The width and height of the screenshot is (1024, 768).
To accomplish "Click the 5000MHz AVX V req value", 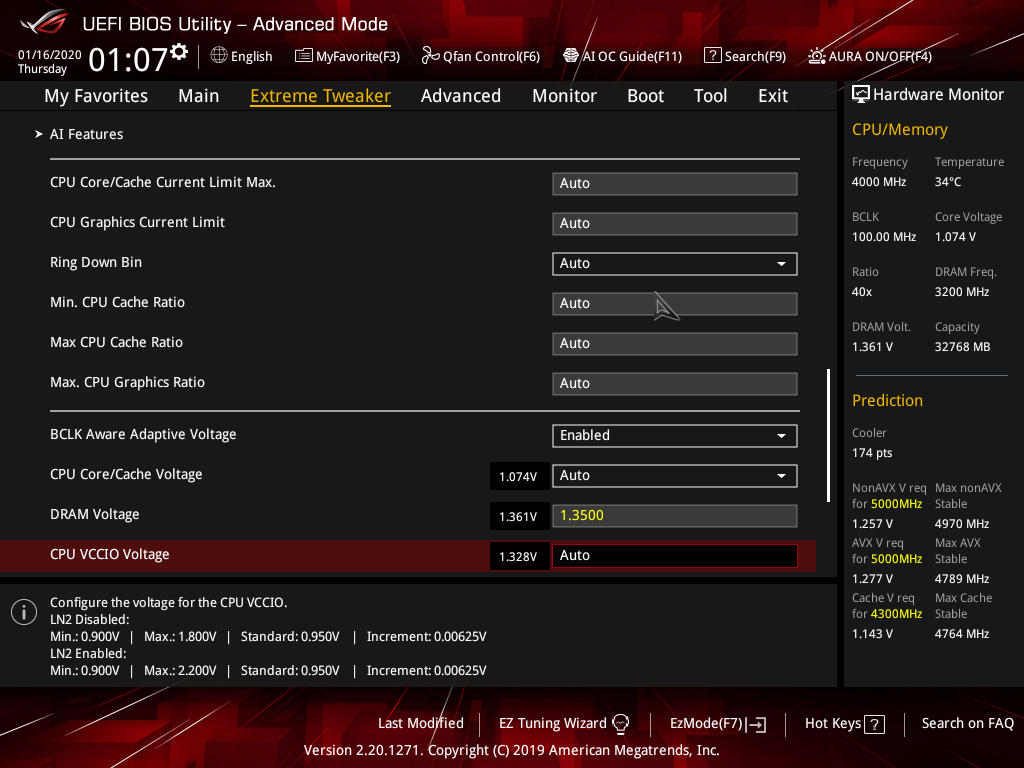I will point(897,558).
